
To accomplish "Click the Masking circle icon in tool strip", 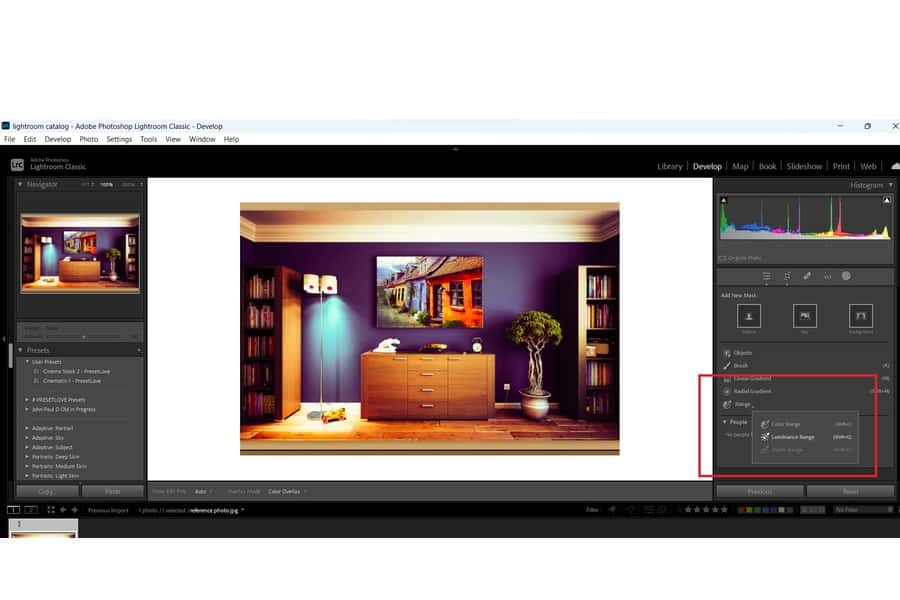I will tap(846, 276).
